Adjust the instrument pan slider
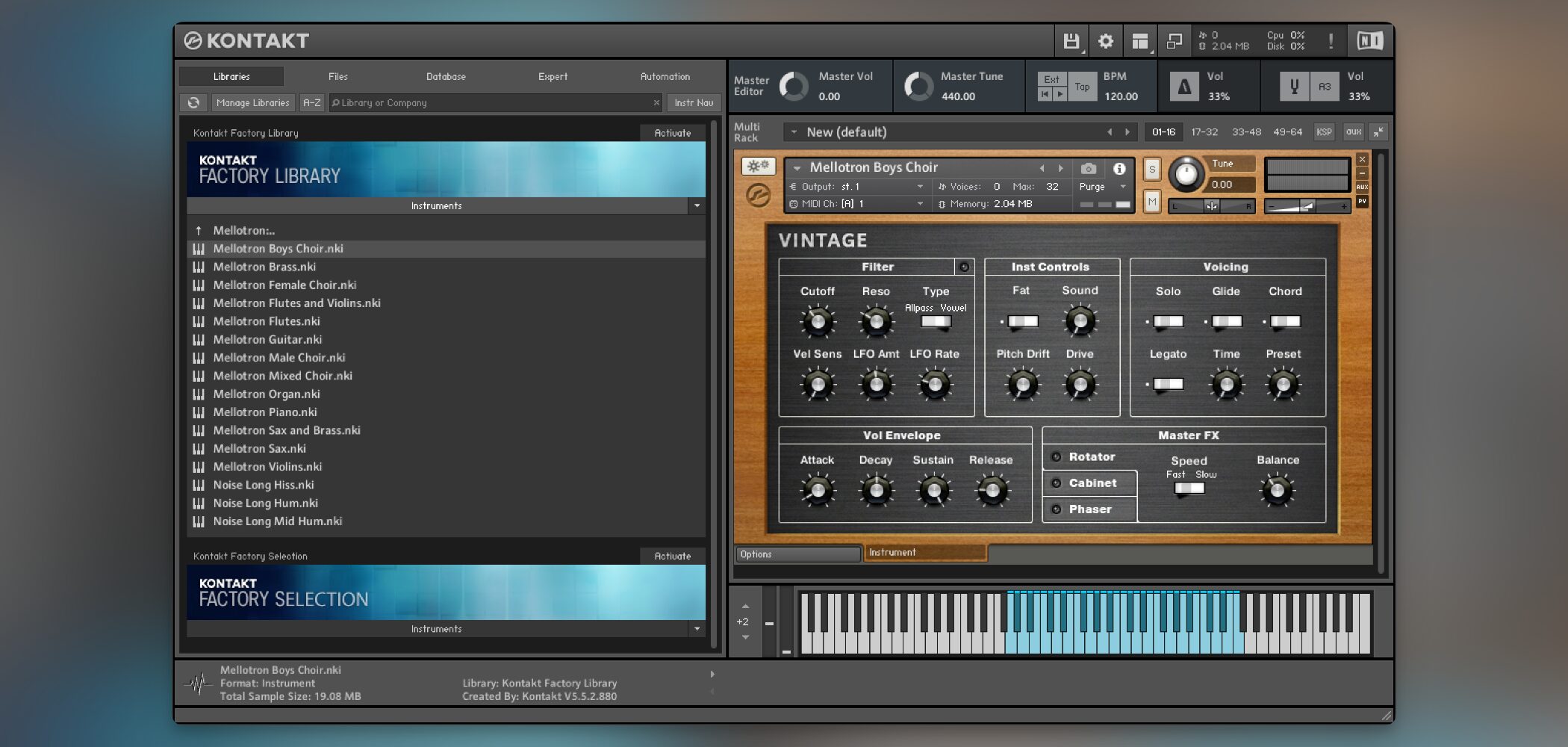The height and width of the screenshot is (747, 1568). click(x=1211, y=206)
